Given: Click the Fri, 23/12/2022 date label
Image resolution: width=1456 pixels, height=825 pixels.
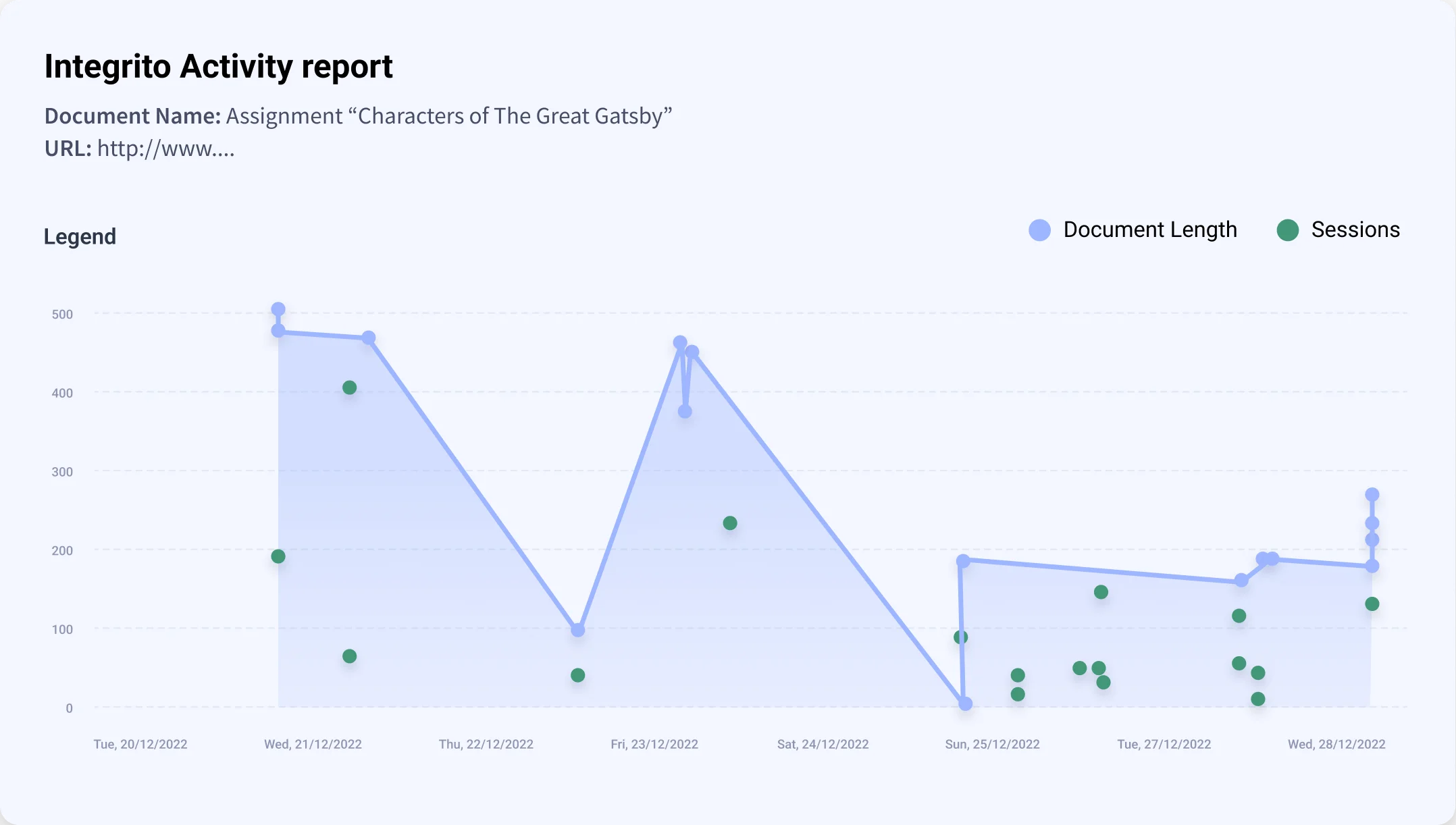Looking at the screenshot, I should (654, 744).
